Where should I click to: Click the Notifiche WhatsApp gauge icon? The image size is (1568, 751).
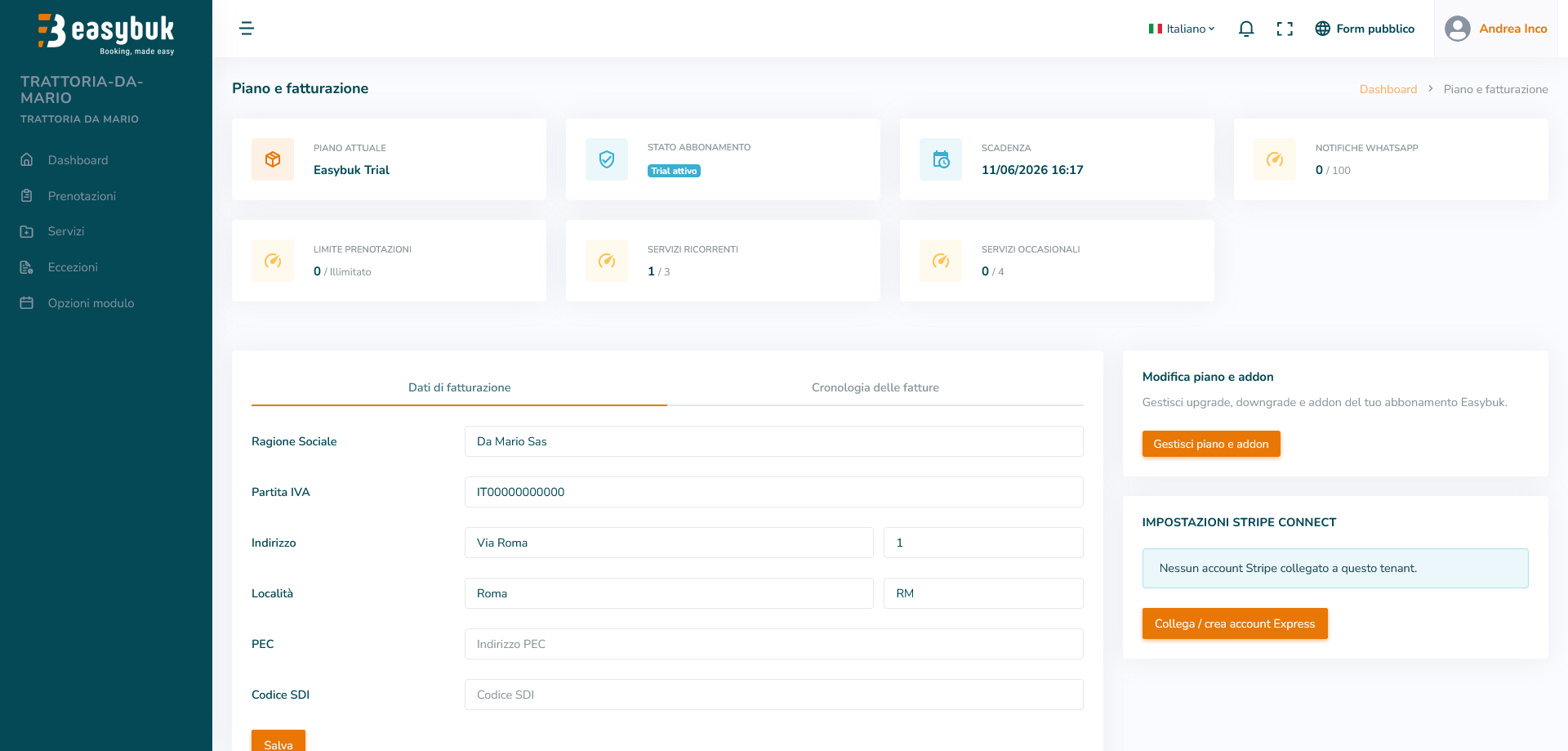1275,159
